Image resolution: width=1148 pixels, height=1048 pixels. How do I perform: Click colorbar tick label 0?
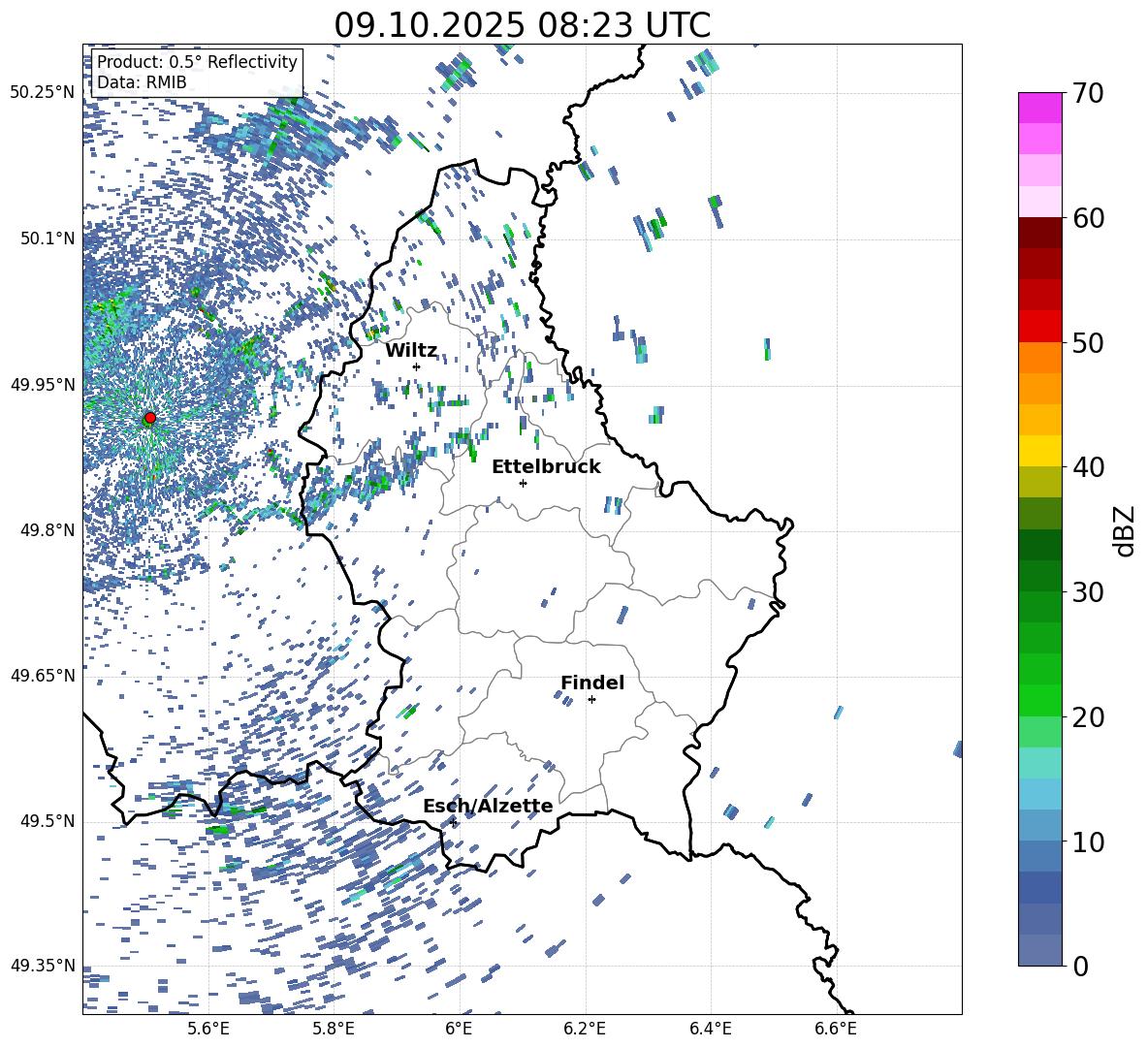pyautogui.click(x=1081, y=966)
